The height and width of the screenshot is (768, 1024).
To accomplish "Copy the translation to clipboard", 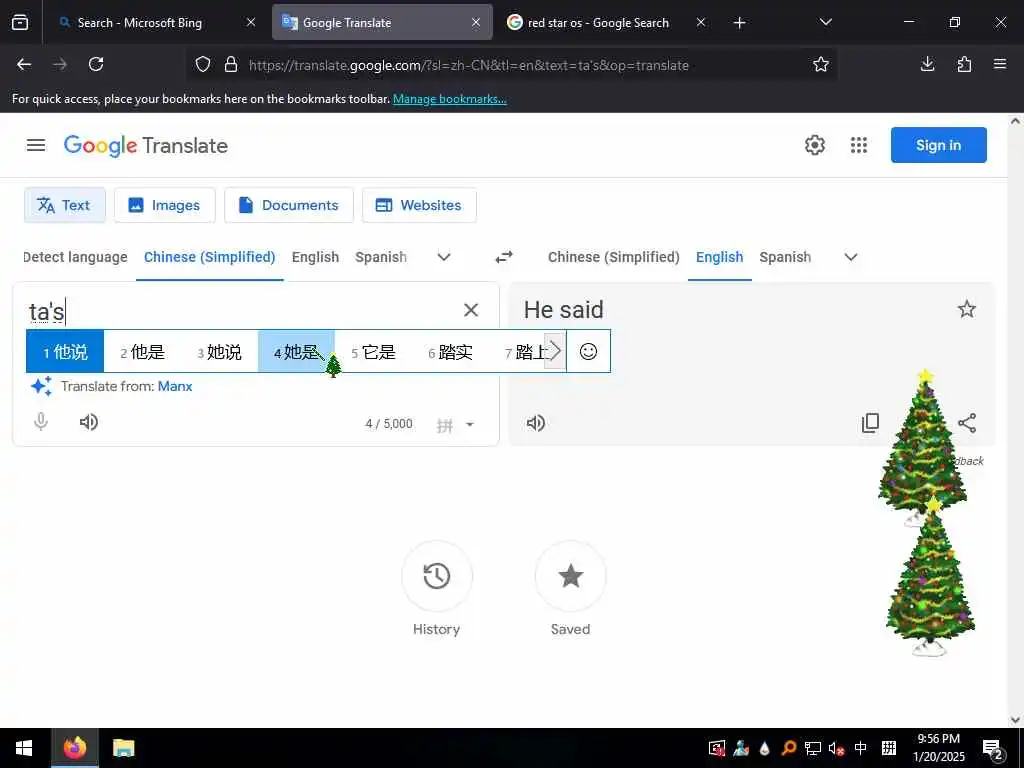I will pyautogui.click(x=870, y=423).
